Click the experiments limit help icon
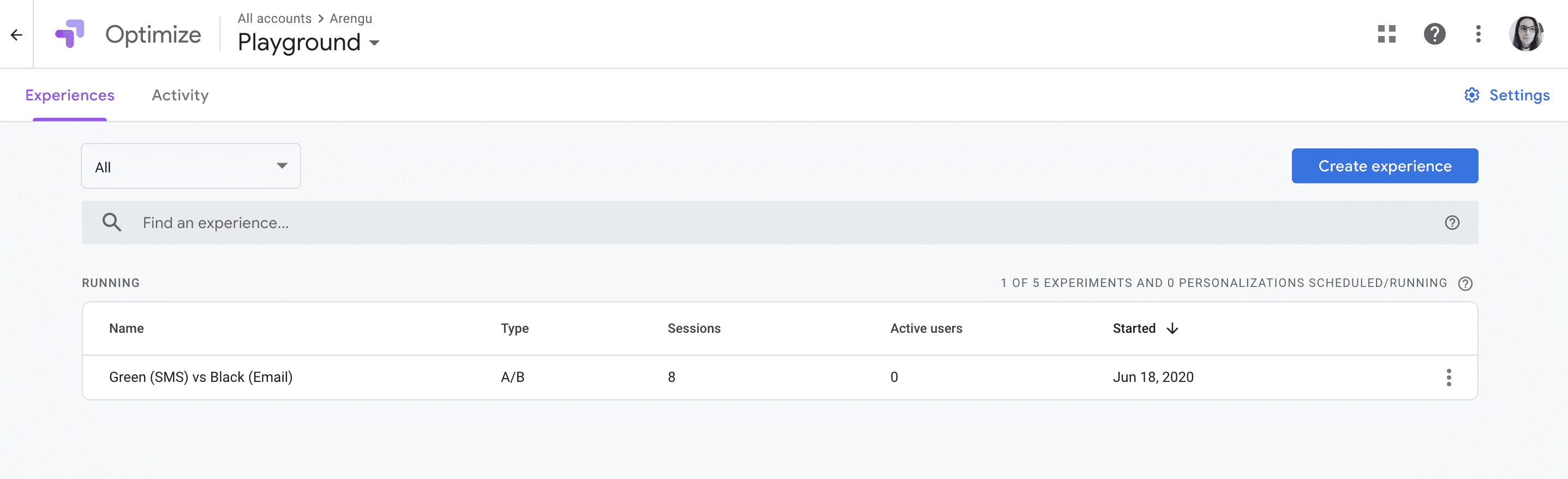Viewport: 1568px width, 479px height. 1465,284
